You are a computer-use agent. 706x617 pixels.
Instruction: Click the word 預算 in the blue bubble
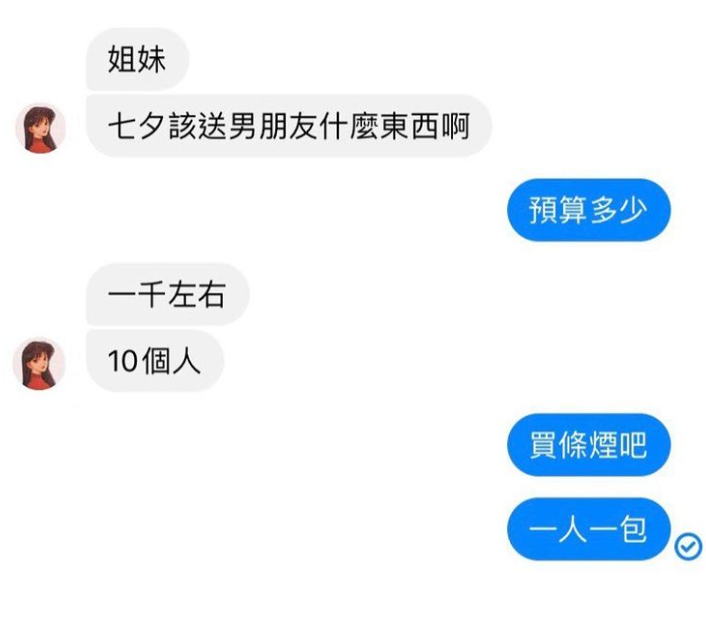point(557,210)
